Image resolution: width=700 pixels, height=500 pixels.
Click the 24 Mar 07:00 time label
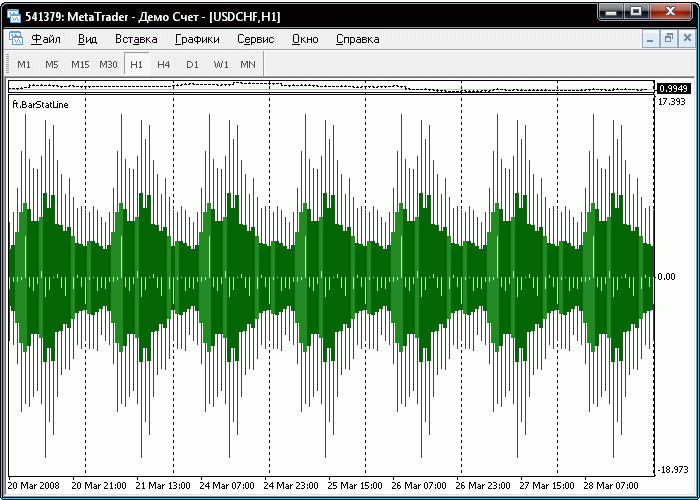point(227,485)
